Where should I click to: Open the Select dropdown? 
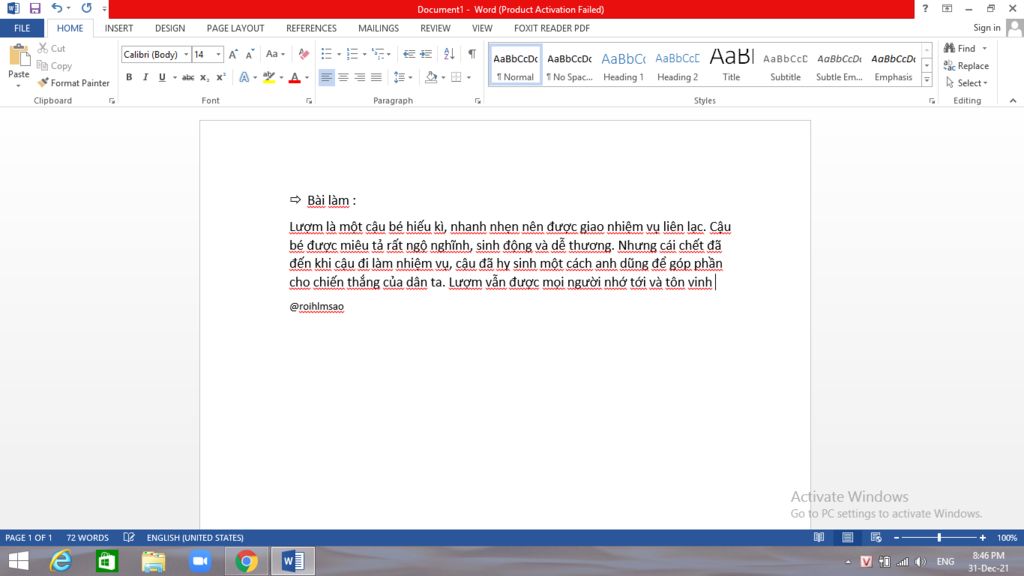[967, 83]
